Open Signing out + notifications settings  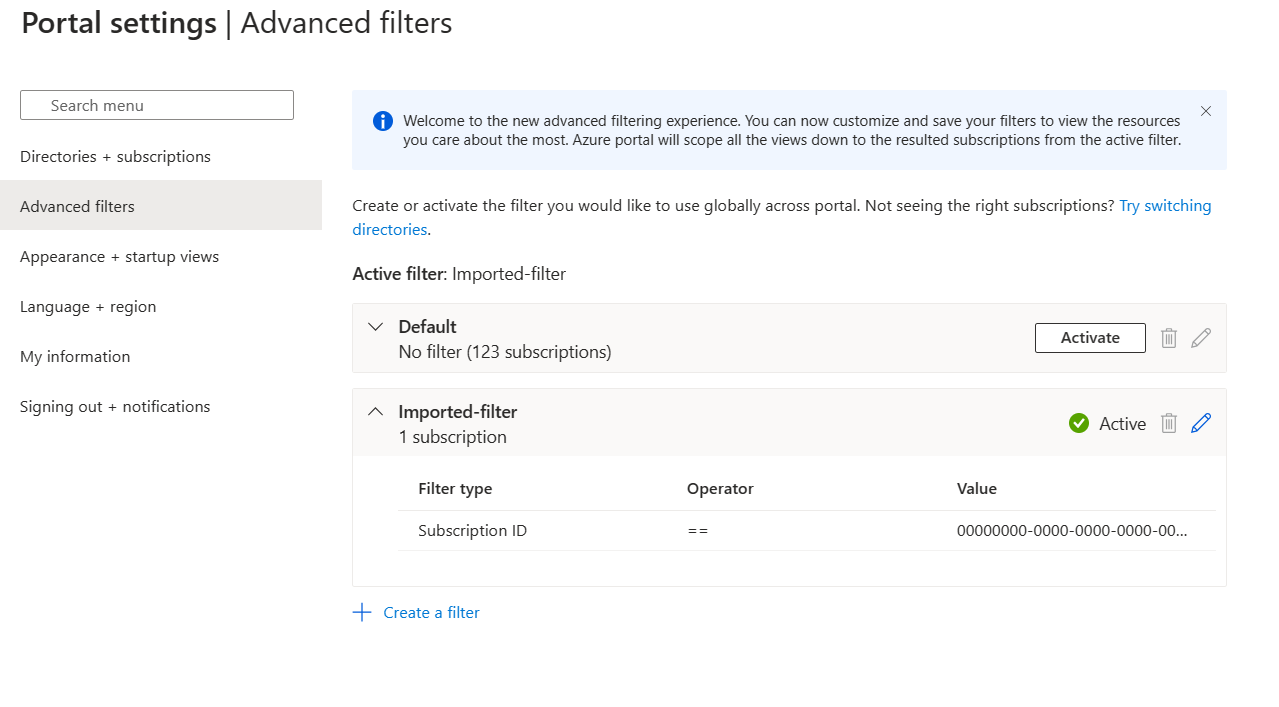point(115,406)
